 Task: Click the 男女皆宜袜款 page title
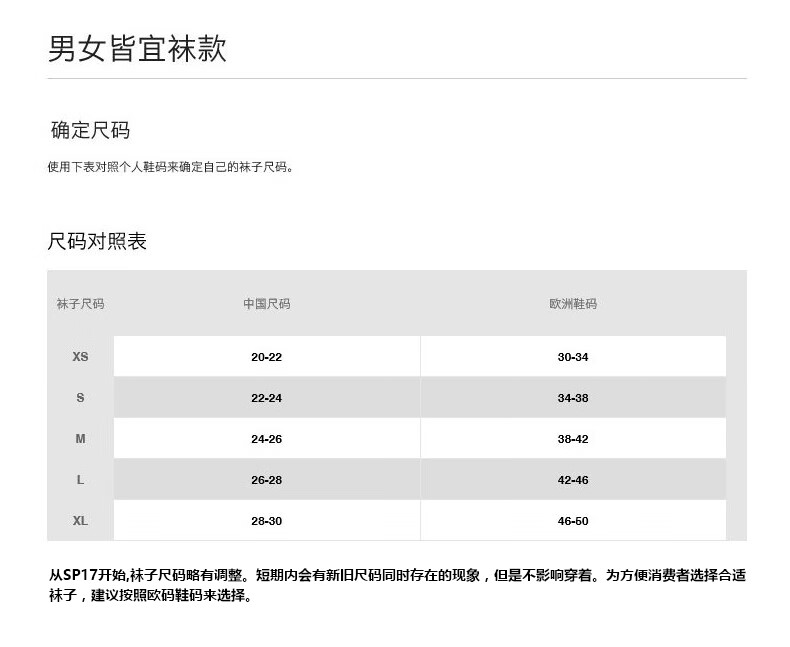137,48
